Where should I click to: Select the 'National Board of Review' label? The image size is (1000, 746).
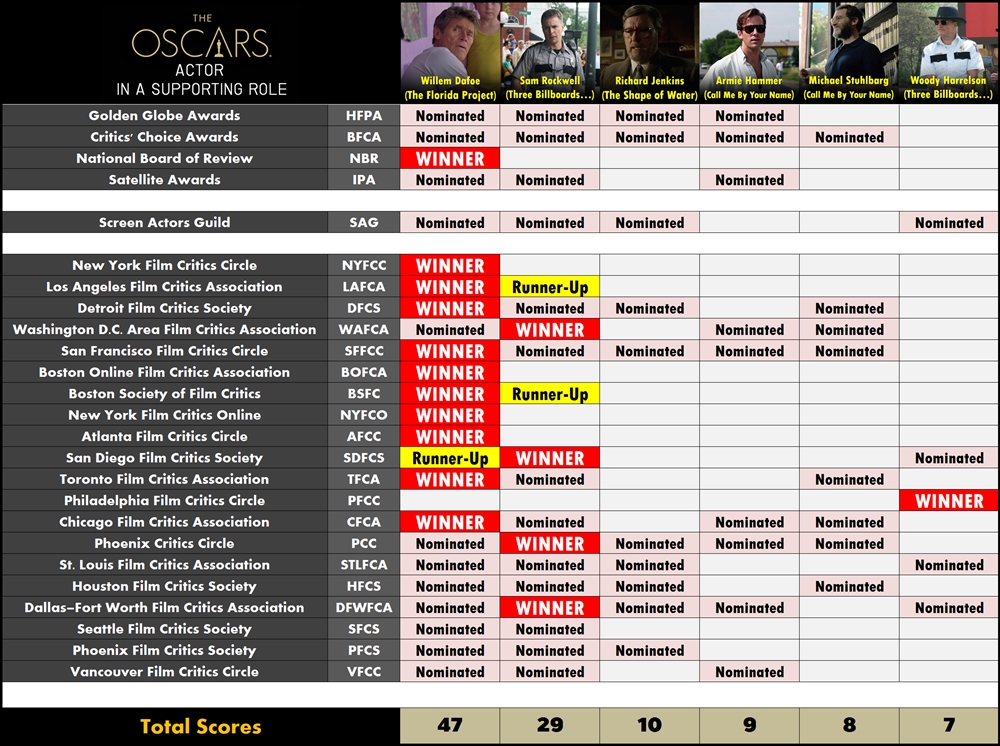pos(165,158)
